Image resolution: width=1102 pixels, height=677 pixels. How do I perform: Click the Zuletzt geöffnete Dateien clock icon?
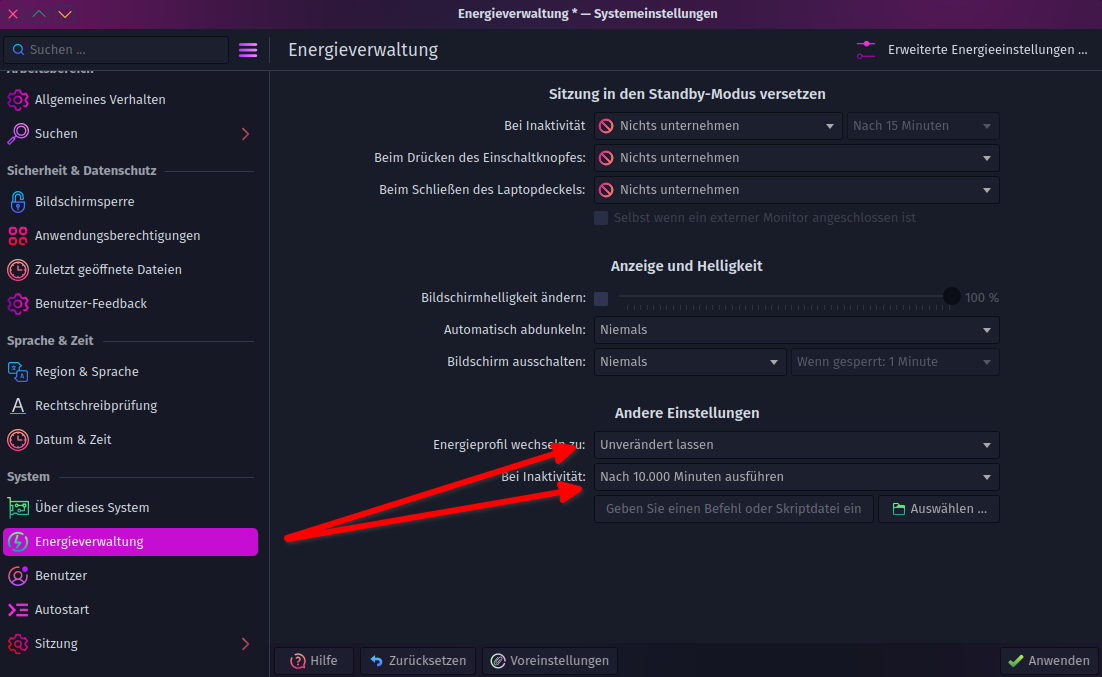tap(18, 270)
